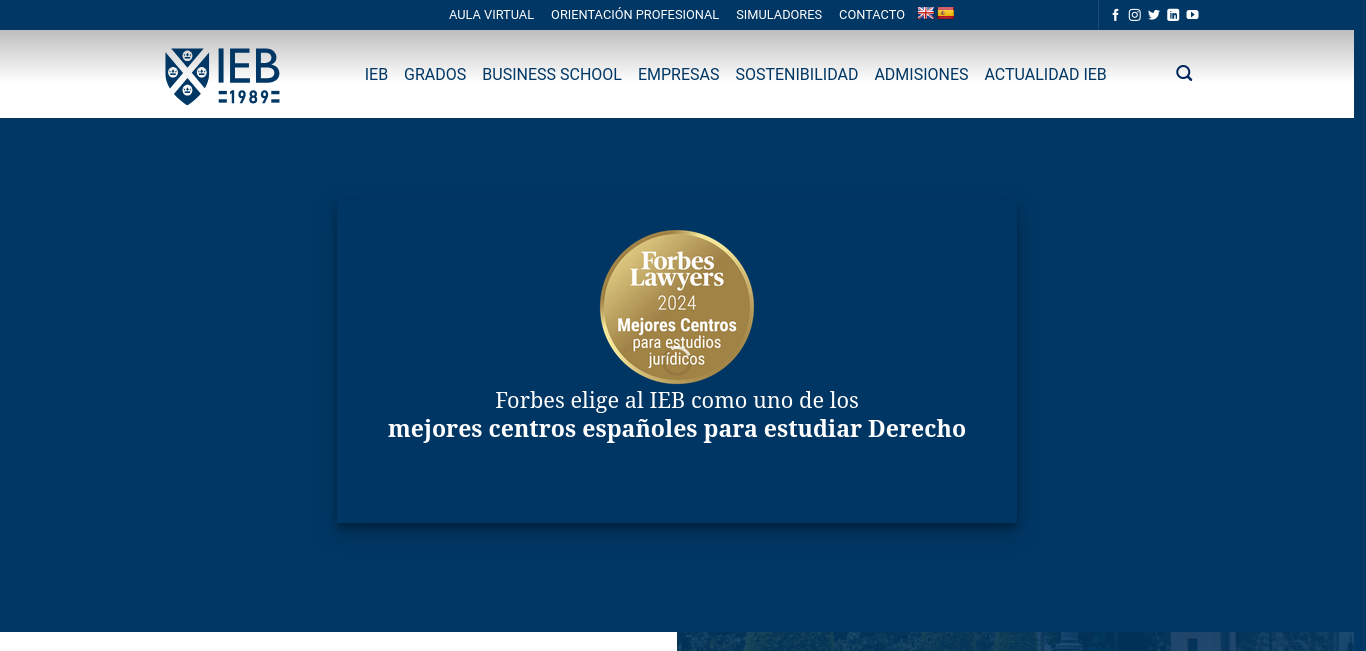1366x651 pixels.
Task: Open the ADMISIONES menu
Action: pos(921,74)
